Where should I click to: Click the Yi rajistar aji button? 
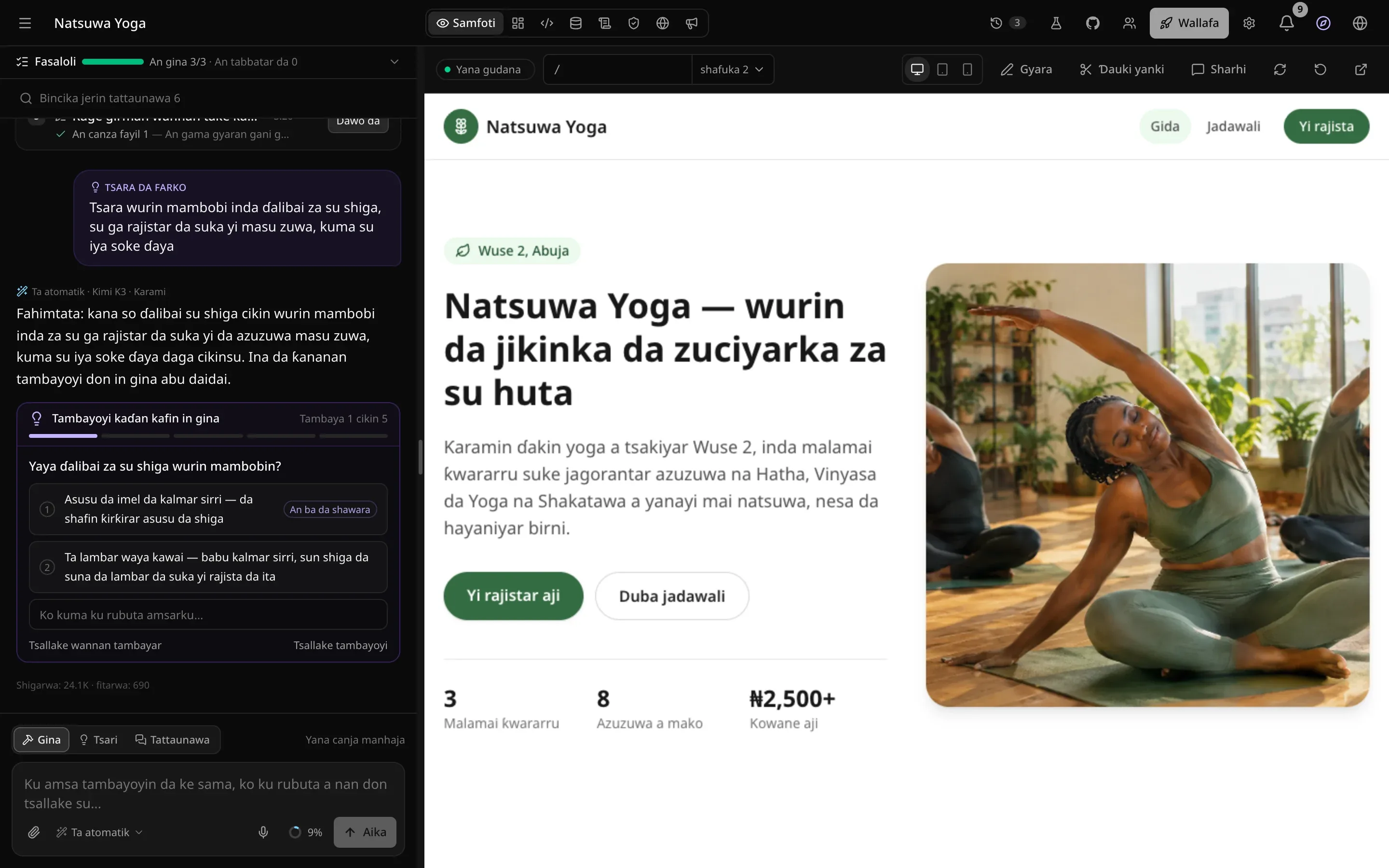pyautogui.click(x=513, y=596)
